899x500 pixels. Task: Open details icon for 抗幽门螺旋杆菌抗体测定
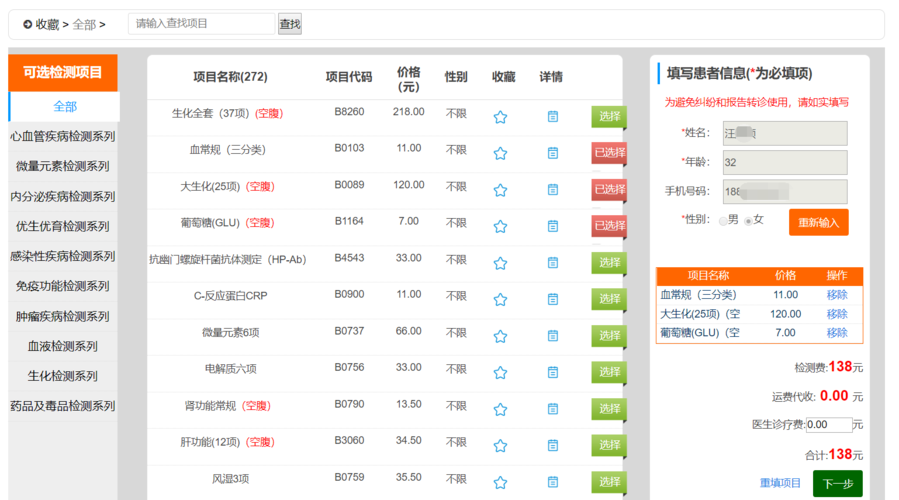pyautogui.click(x=553, y=263)
